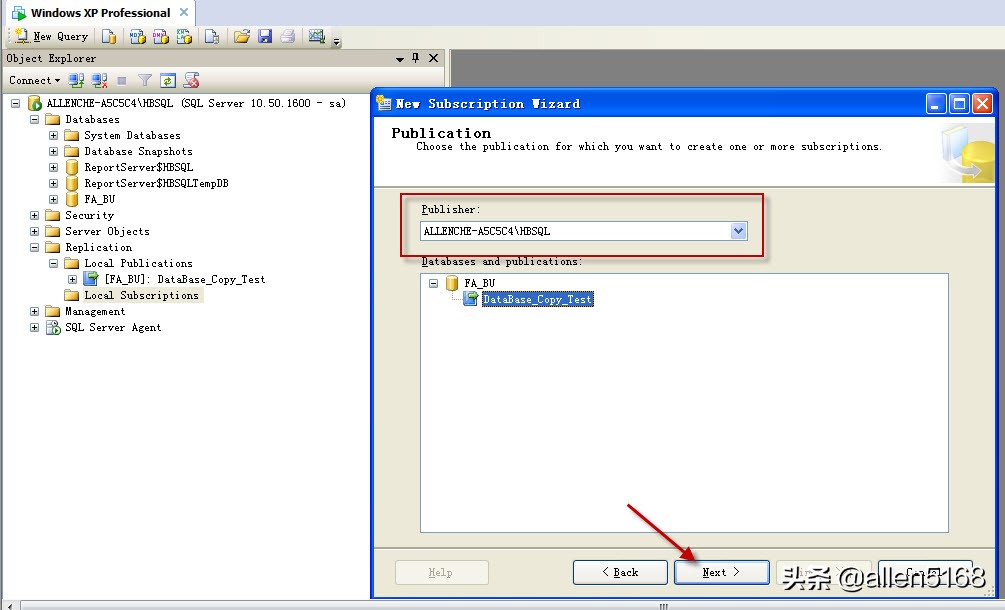Click the Print icon in toolbar
1005x610 pixels.
pyautogui.click(x=288, y=37)
